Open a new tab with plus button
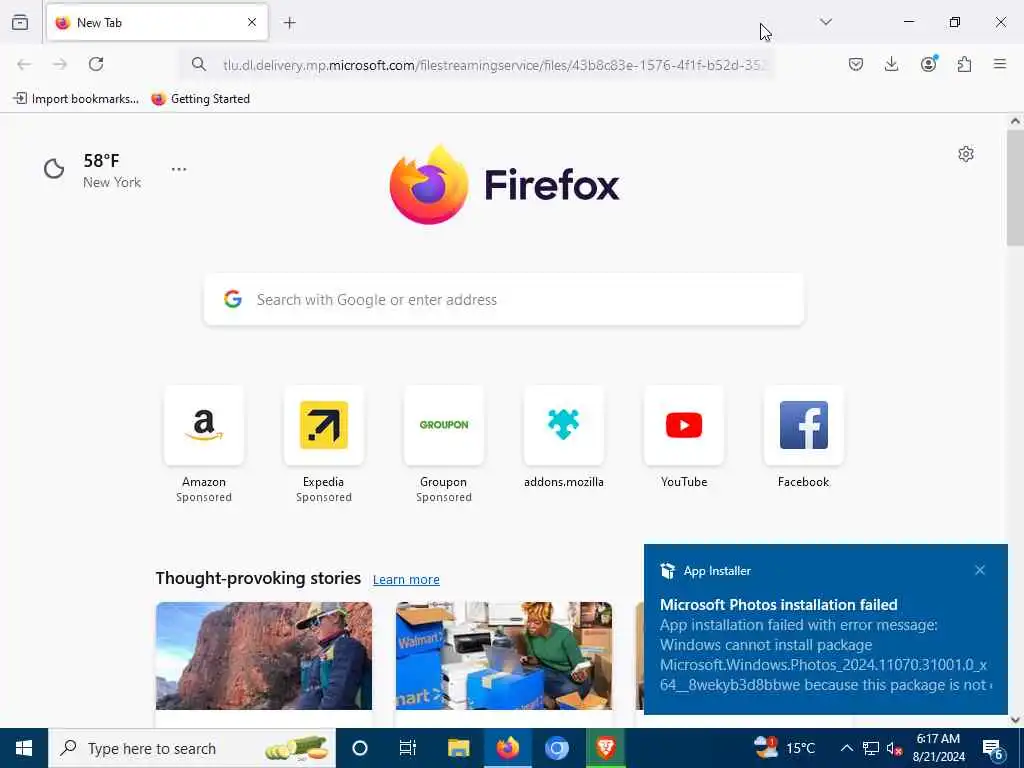Viewport: 1024px width, 768px height. [290, 23]
